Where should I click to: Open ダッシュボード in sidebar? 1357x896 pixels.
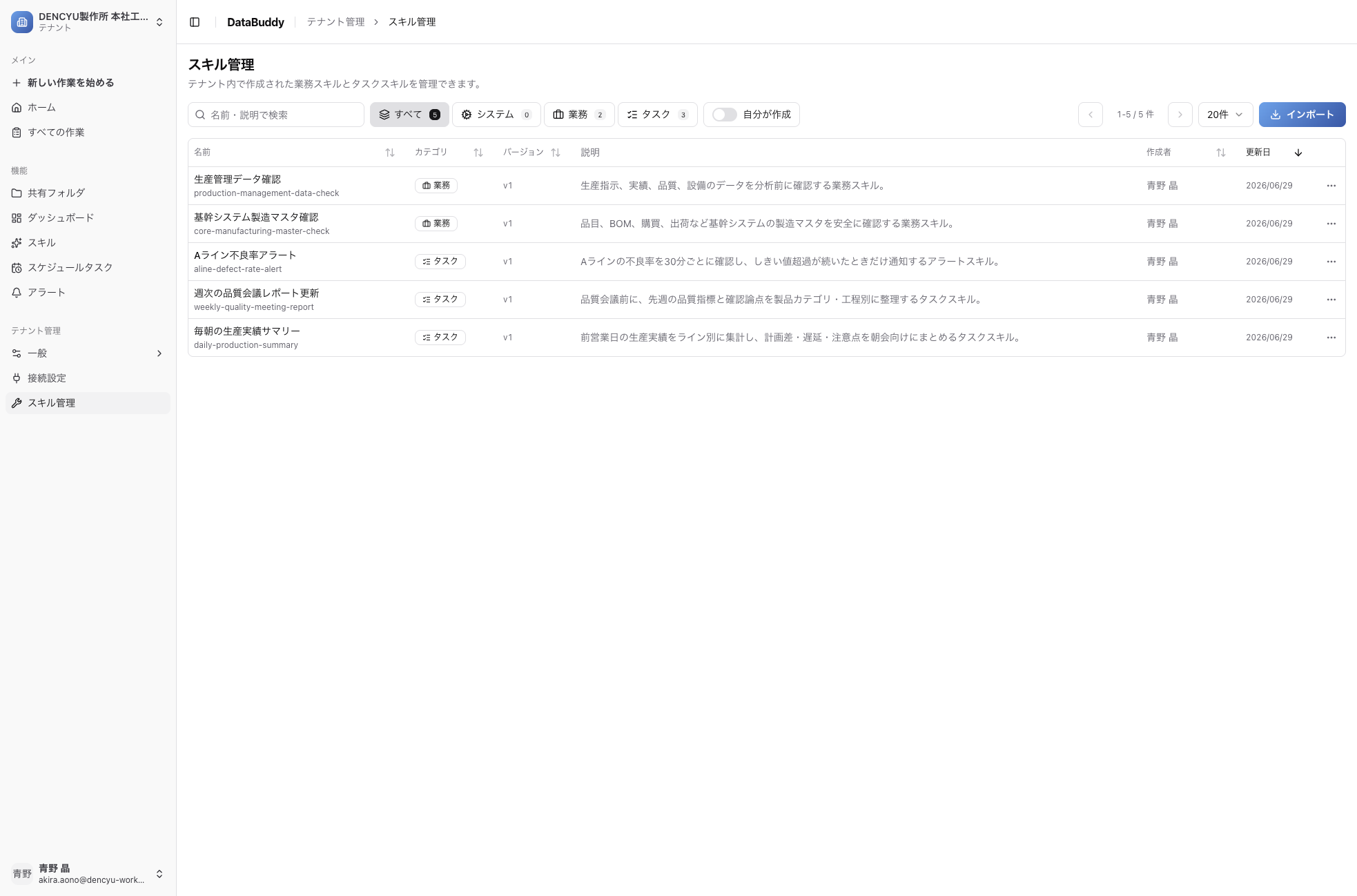(88, 218)
